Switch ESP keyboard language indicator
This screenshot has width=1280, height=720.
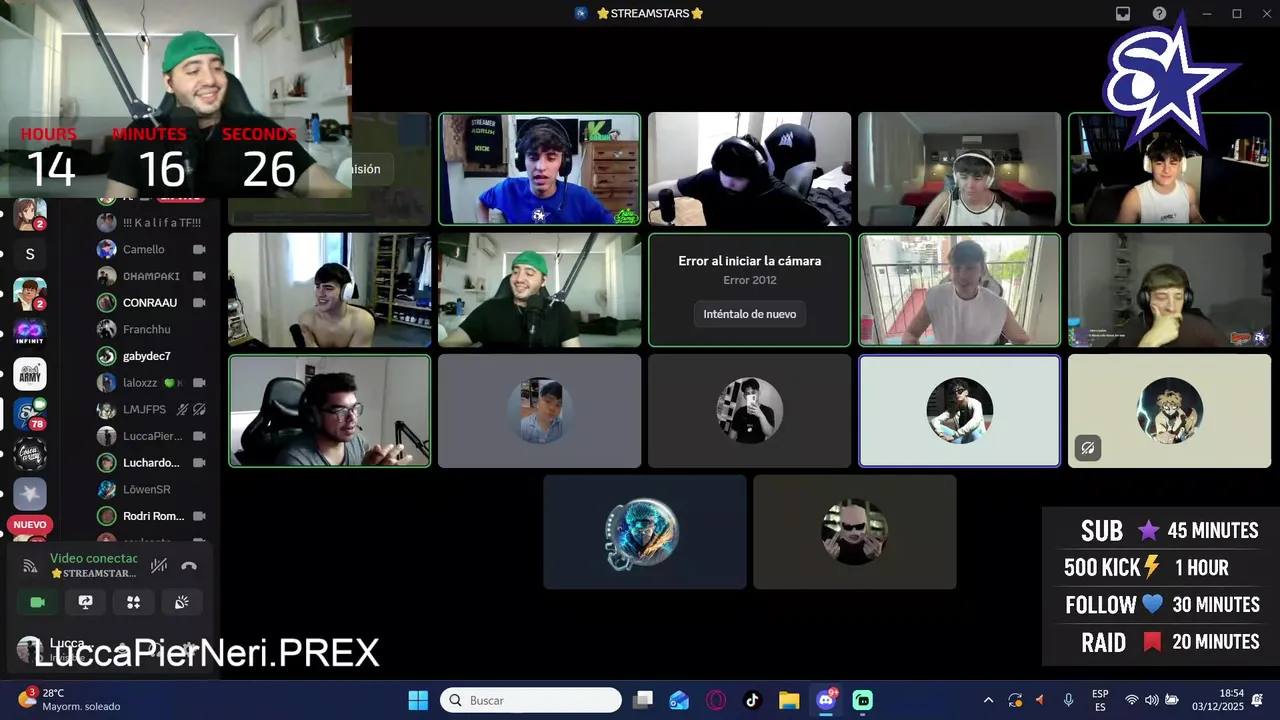pyautogui.click(x=1100, y=700)
